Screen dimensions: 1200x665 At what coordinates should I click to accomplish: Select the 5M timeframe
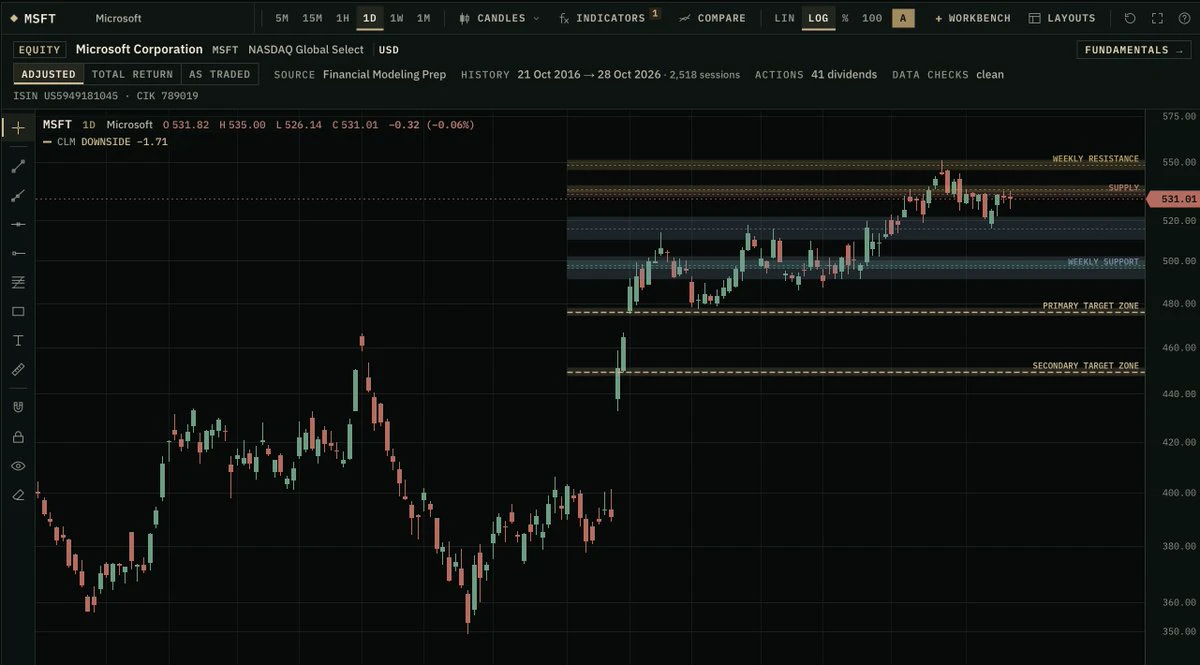[x=282, y=18]
